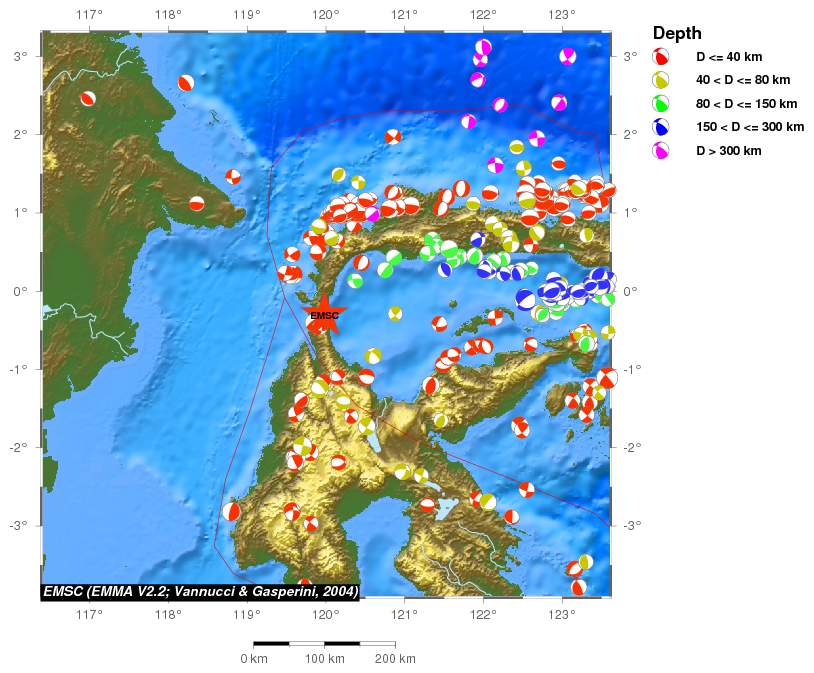Click the magenta legend icon for D > 300 km
Screen dimensions: 814x673
[661, 151]
